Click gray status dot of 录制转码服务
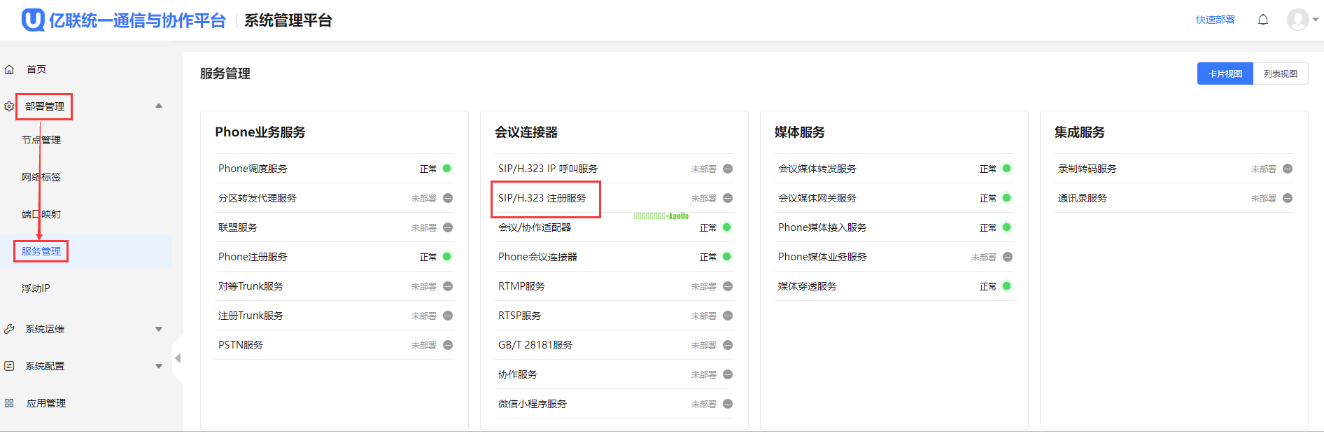The height and width of the screenshot is (432, 1324). click(x=1287, y=169)
